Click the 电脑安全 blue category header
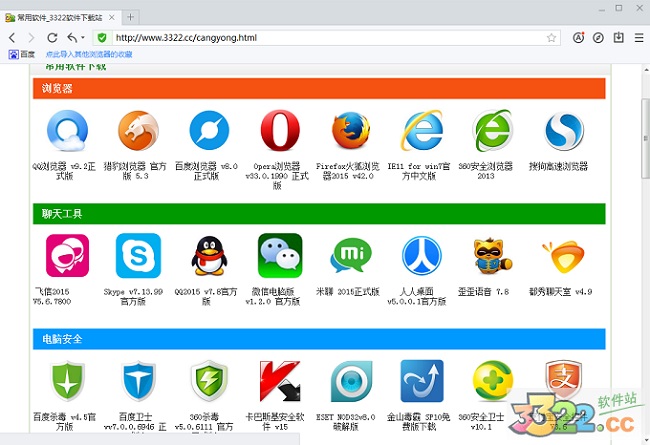Image resolution: width=650 pixels, height=445 pixels. pyautogui.click(x=319, y=339)
